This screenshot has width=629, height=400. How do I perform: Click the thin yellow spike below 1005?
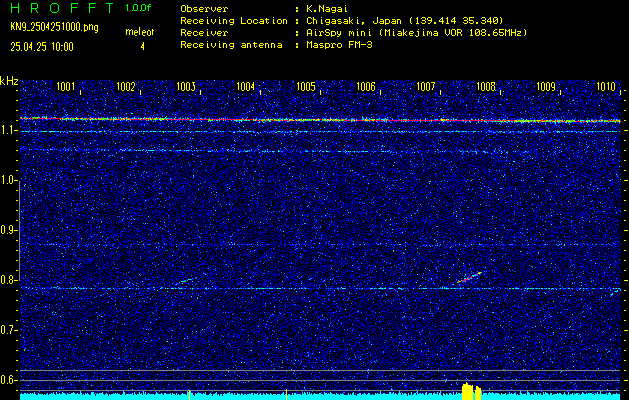pos(286,394)
